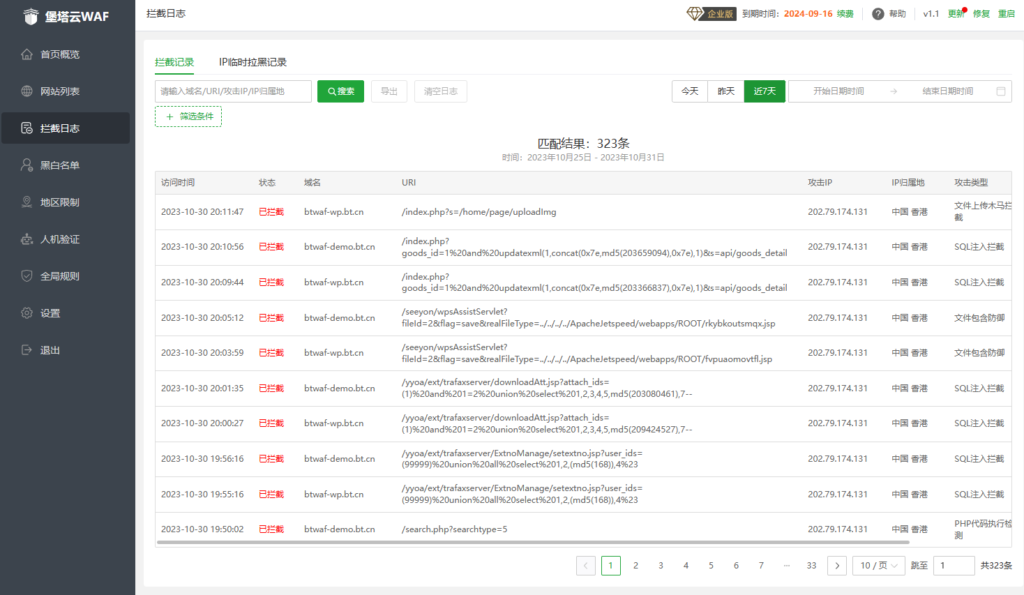
Task: Click the location icon beside 地区限制
Action: coord(27,202)
